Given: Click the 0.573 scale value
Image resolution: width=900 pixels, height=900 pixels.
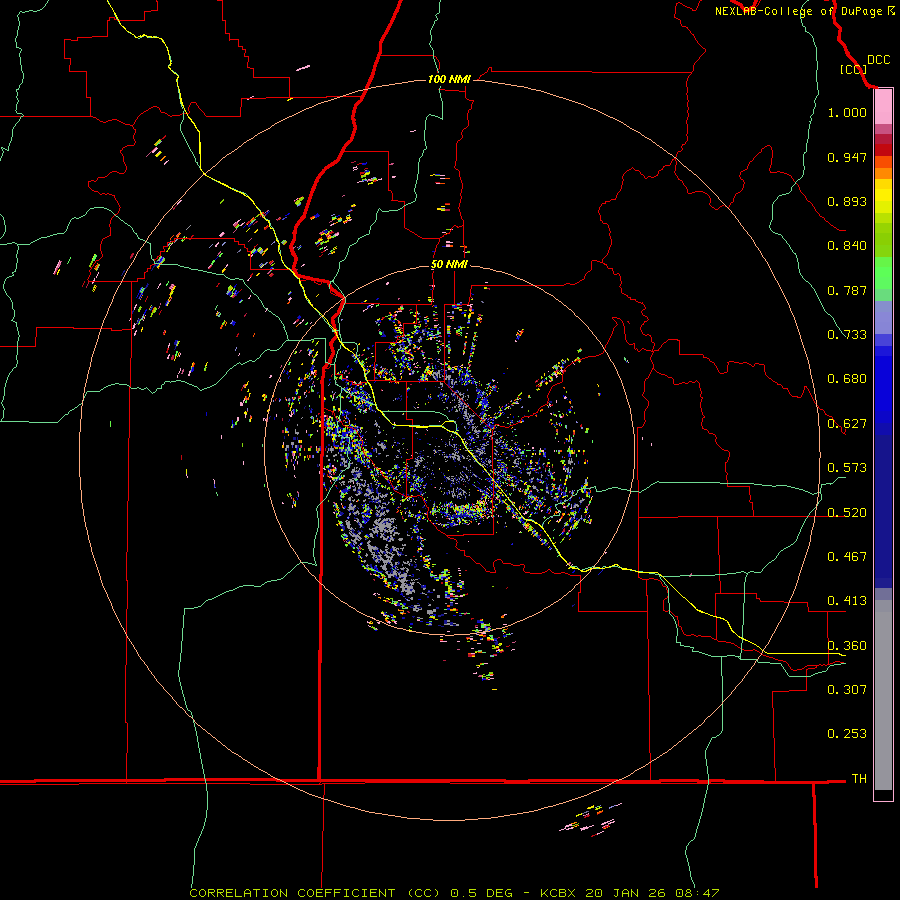Looking at the screenshot, I should tap(847, 468).
